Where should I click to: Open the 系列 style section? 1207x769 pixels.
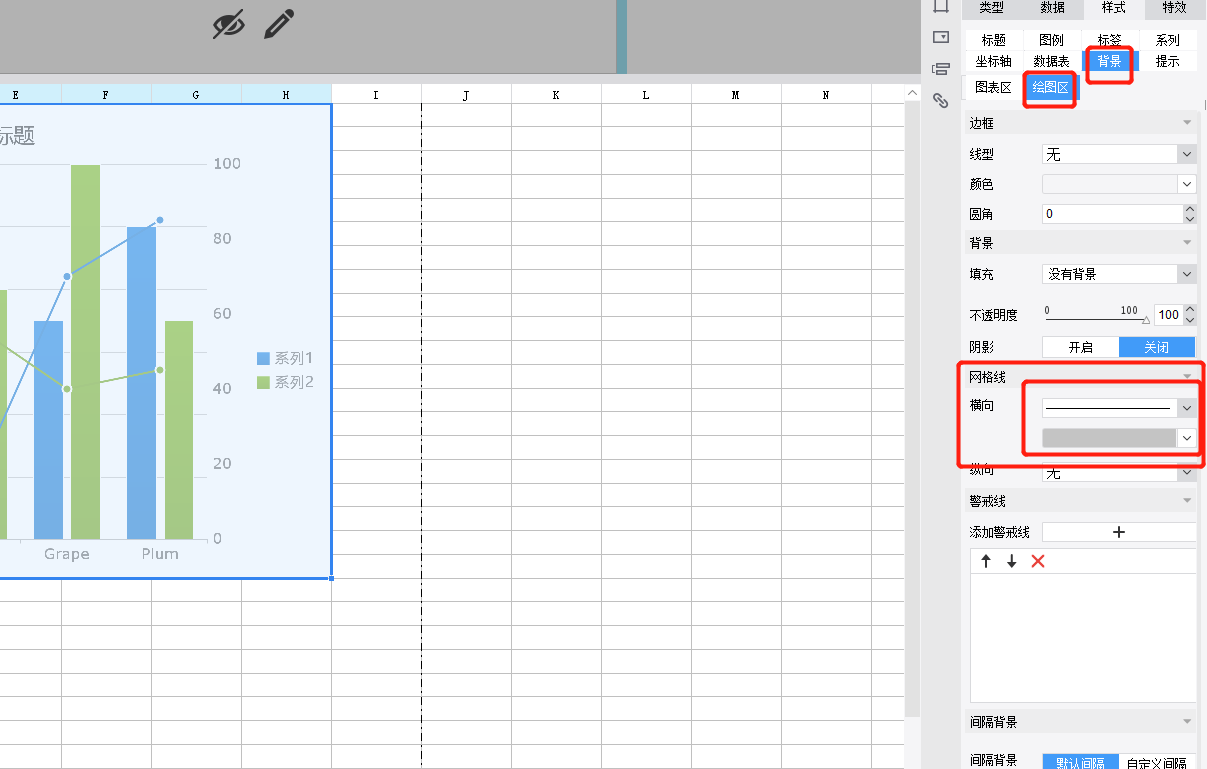(1168, 40)
